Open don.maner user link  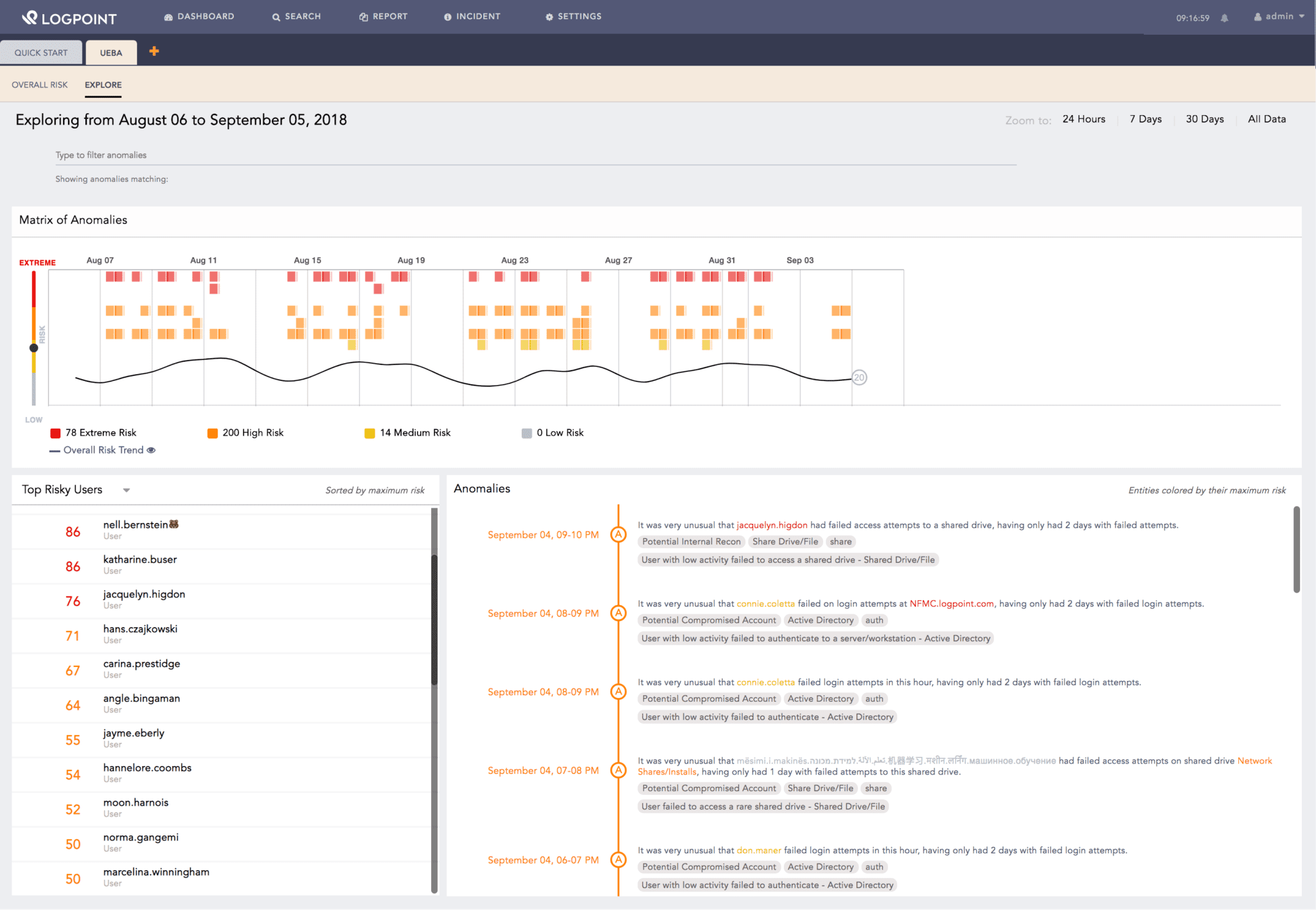(x=759, y=850)
